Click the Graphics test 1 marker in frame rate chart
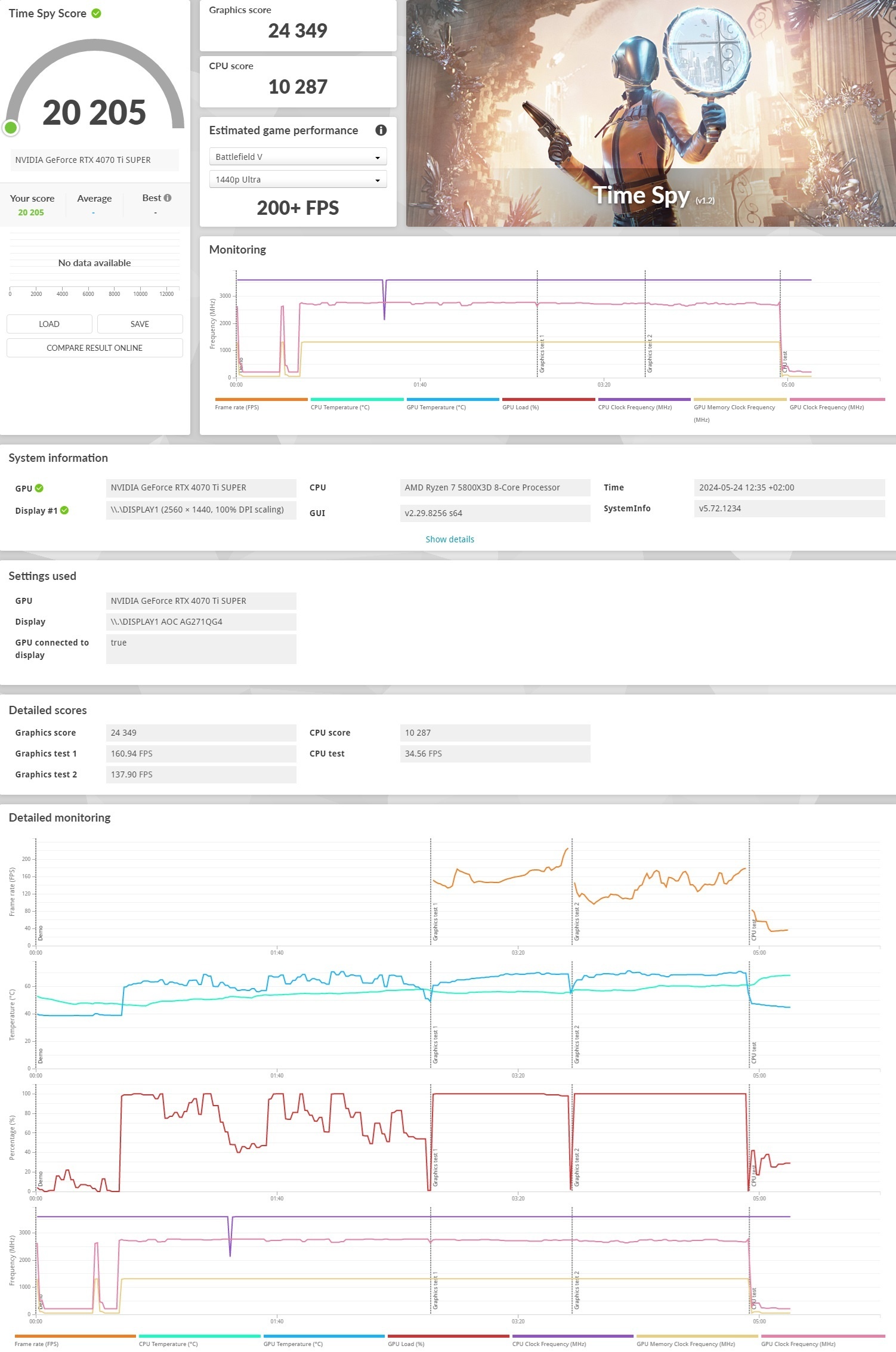This screenshot has width=896, height=1352. 435,922
